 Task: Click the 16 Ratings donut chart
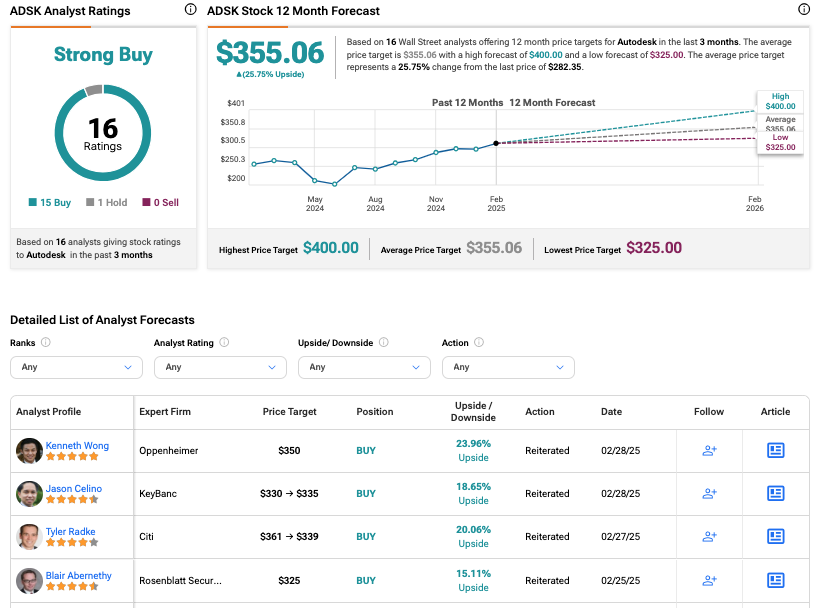point(103,133)
